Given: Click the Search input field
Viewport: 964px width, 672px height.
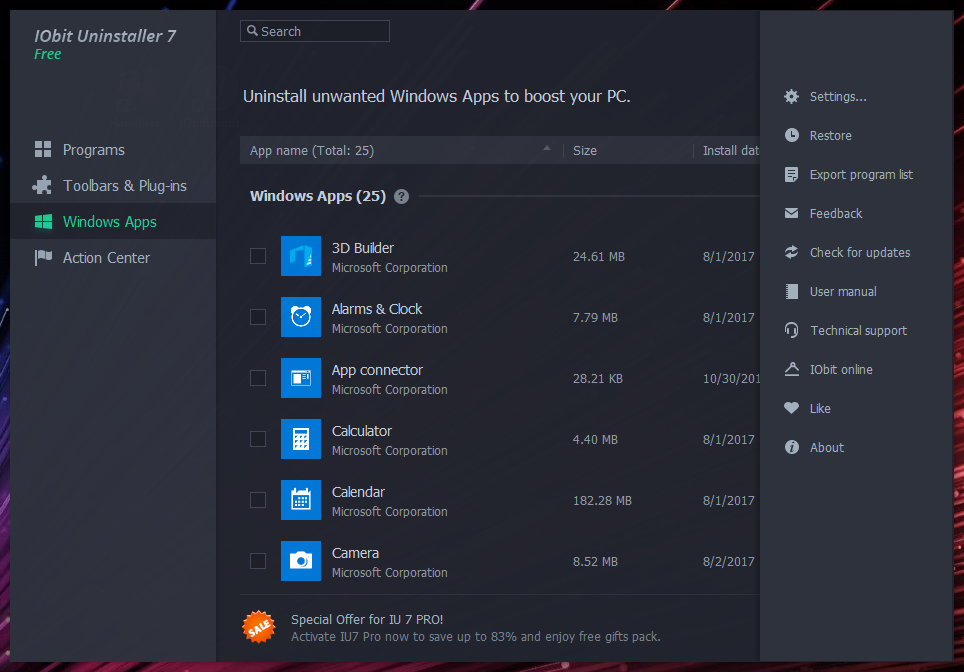Looking at the screenshot, I should (x=315, y=31).
